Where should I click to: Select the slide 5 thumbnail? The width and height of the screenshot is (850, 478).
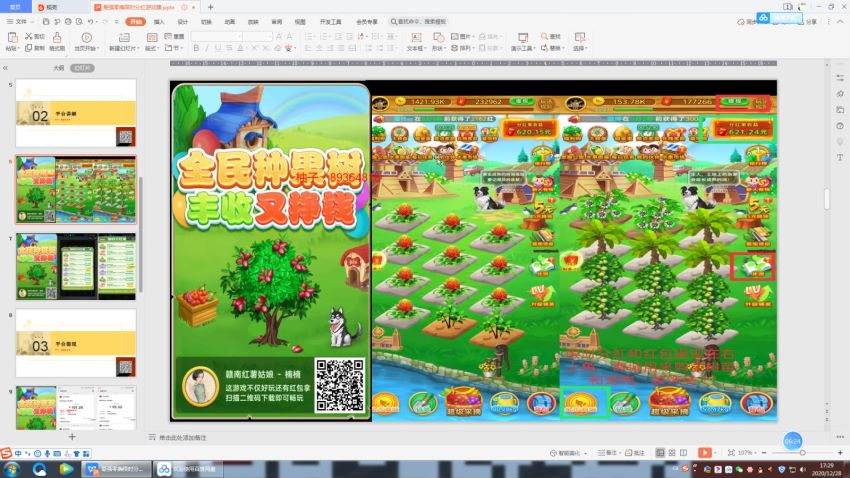(x=76, y=113)
